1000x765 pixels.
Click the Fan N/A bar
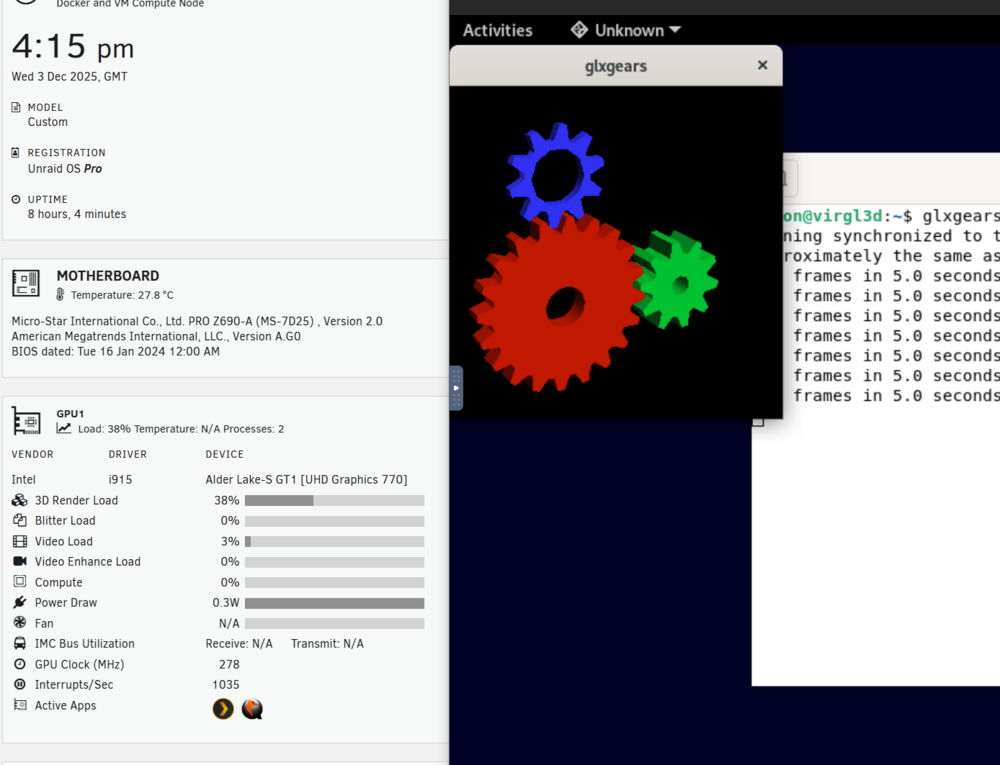pyautogui.click(x=334, y=623)
